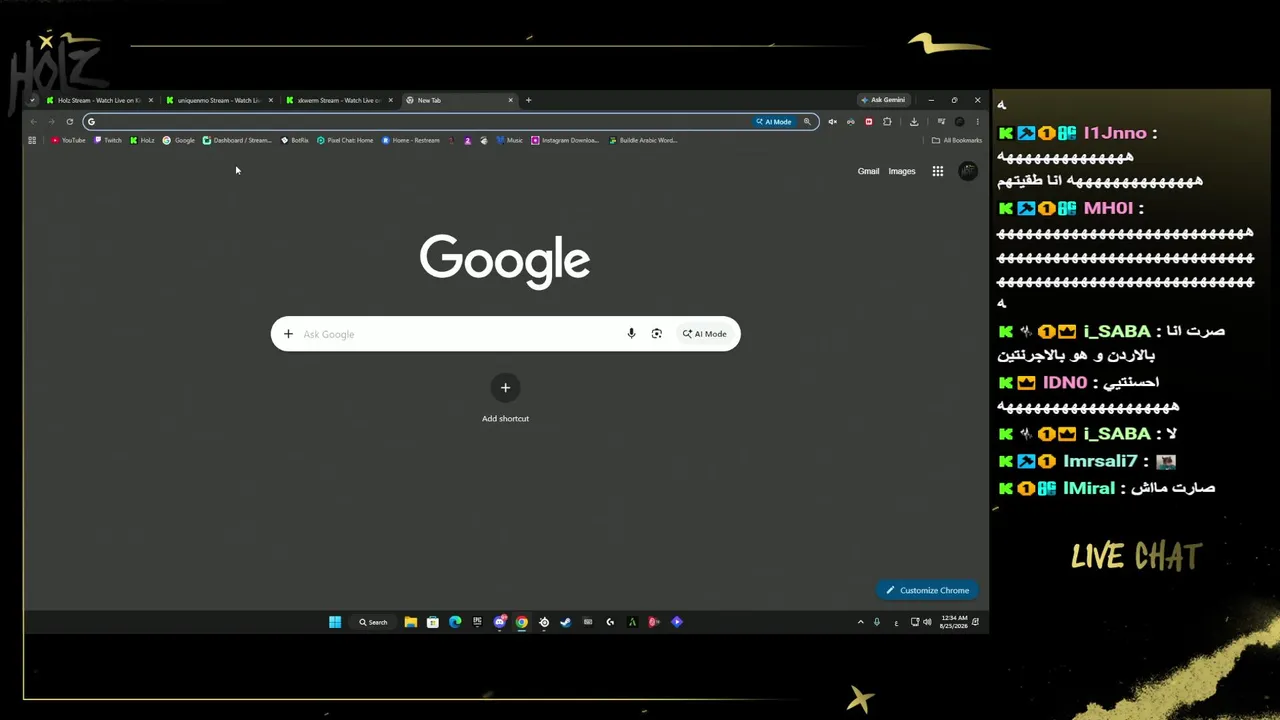This screenshot has height=720, width=1280.
Task: Open the Windows Start menu
Action: pos(335,622)
